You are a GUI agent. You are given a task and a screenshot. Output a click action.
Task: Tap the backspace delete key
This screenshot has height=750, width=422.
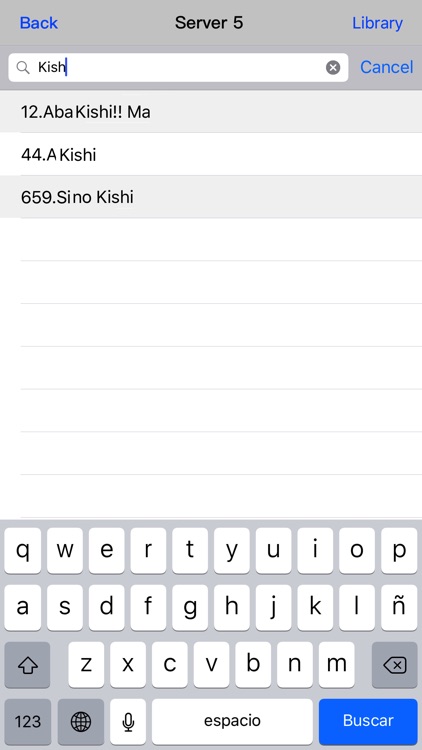click(x=394, y=665)
